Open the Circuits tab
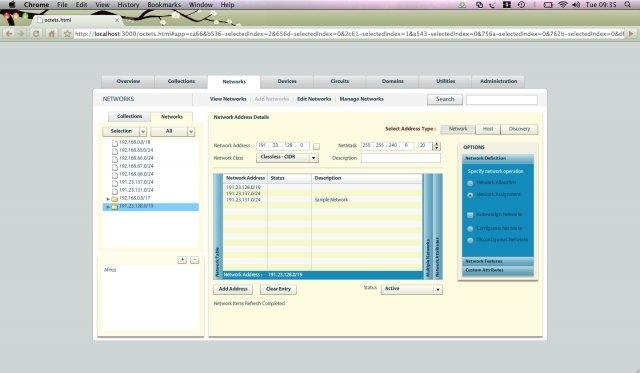The image size is (640, 373). click(x=340, y=82)
